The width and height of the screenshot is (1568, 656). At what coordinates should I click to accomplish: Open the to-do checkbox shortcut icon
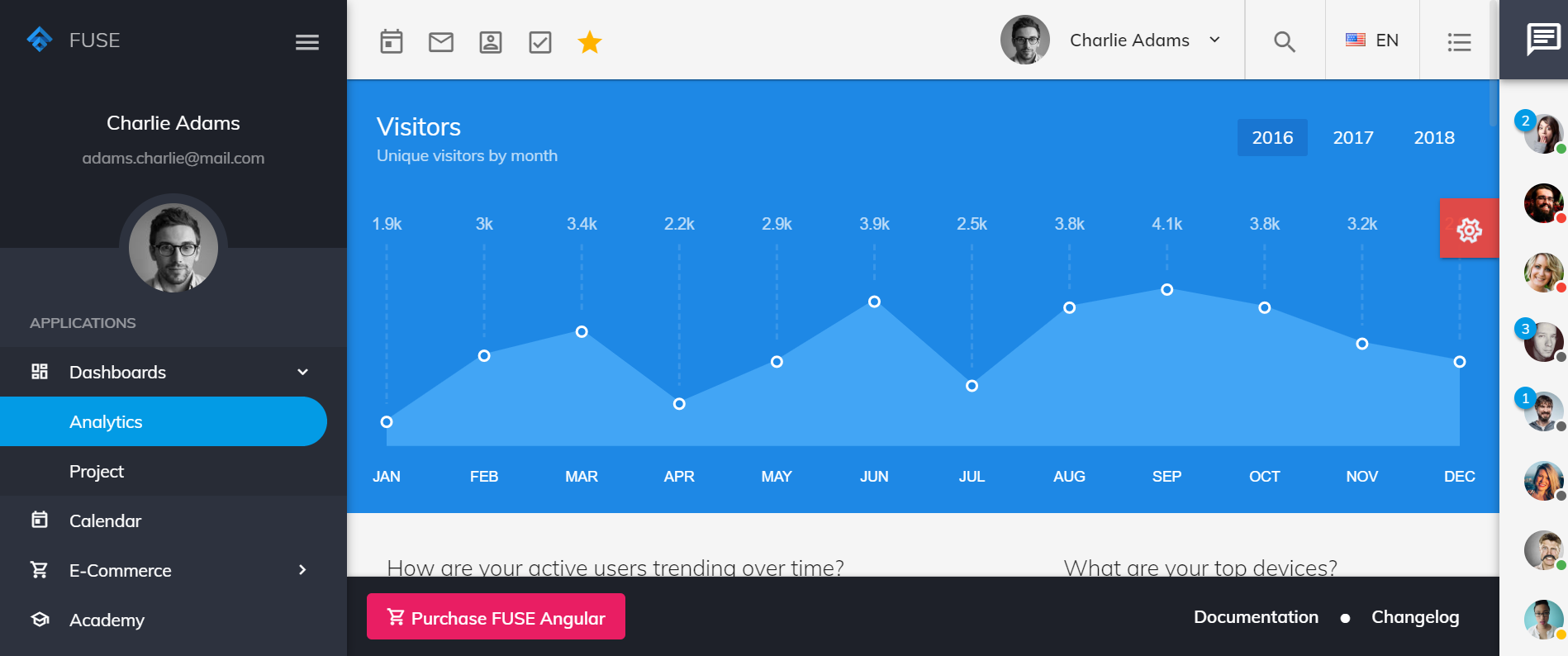click(x=540, y=41)
